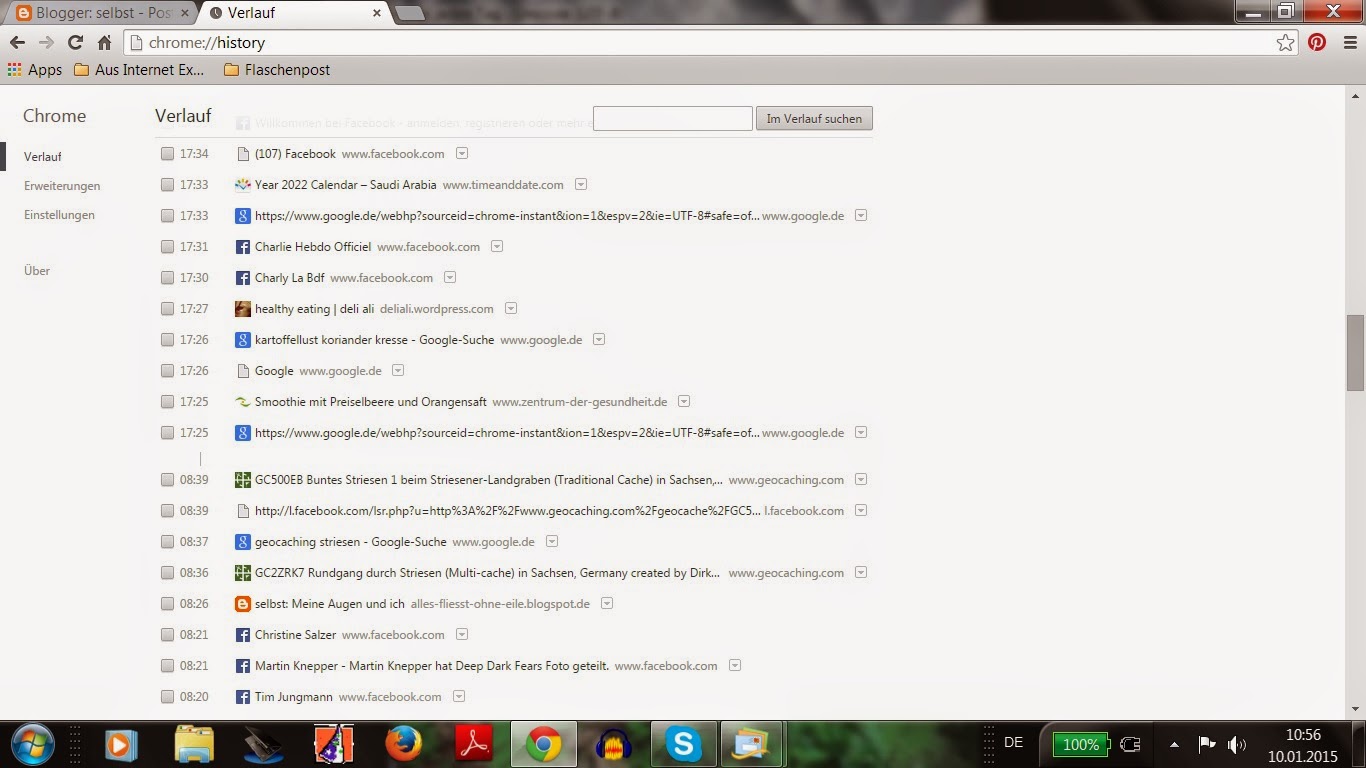
Task: Select checkbox for kartoffellust koriander kresse
Action: (x=167, y=340)
